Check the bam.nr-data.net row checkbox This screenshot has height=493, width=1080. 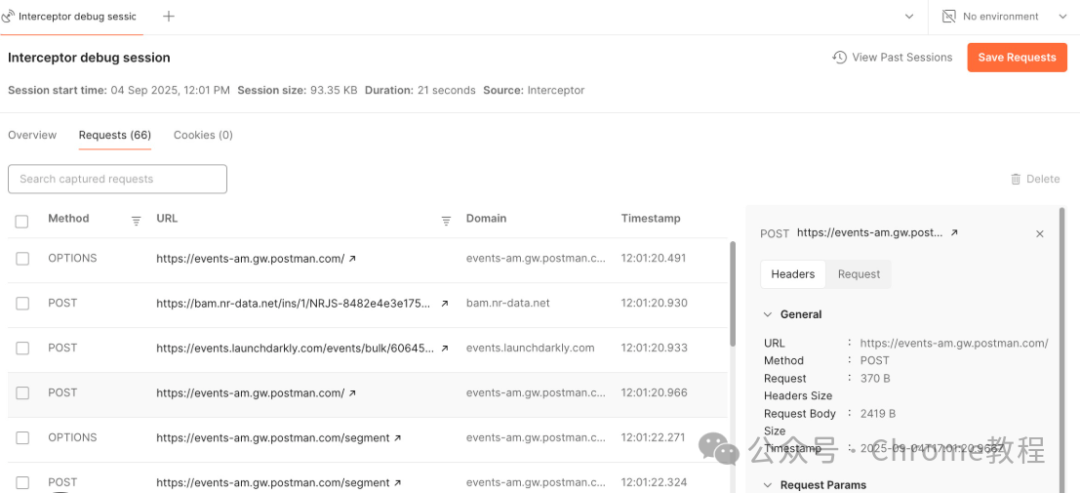[x=22, y=303]
